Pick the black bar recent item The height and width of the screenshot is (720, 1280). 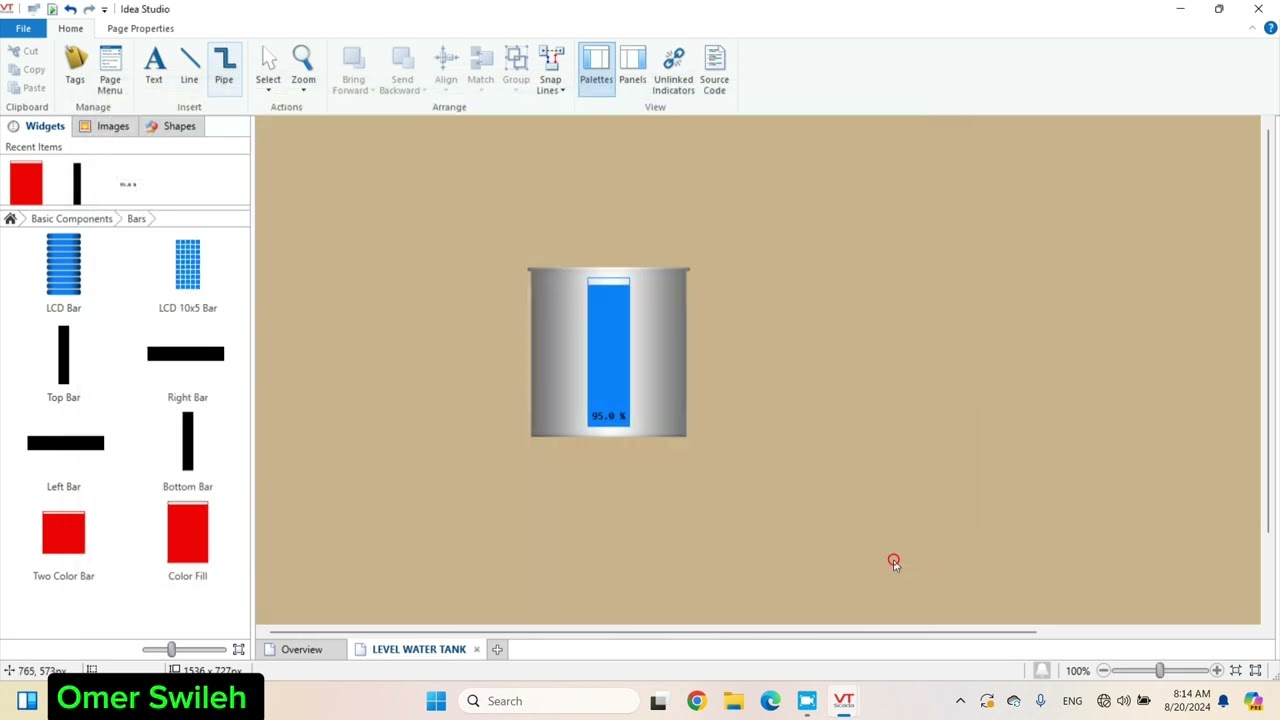pyautogui.click(x=77, y=184)
